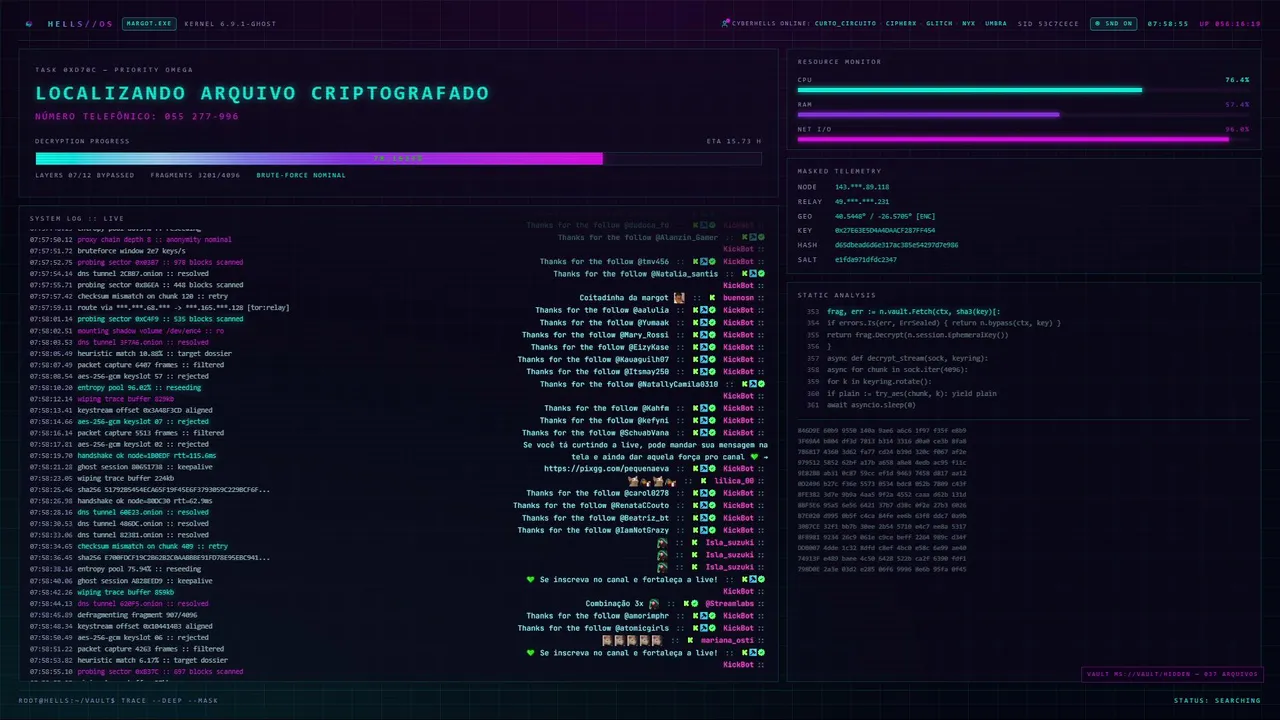
Task: Click the HASH value d65dbead6d6e317ac385e54297d7e986
Action: point(896,245)
